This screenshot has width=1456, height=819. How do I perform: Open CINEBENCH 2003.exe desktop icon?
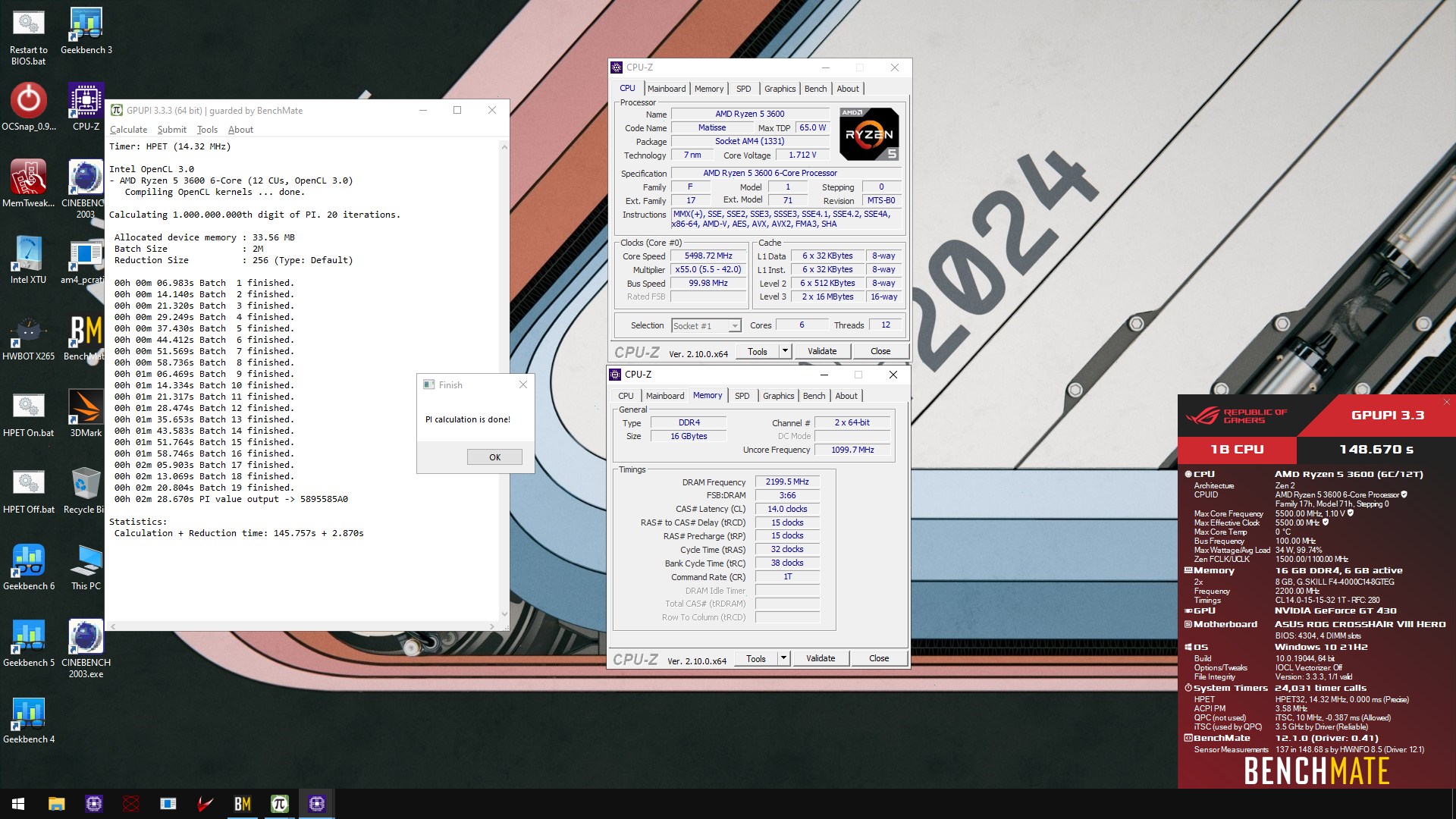point(86,648)
